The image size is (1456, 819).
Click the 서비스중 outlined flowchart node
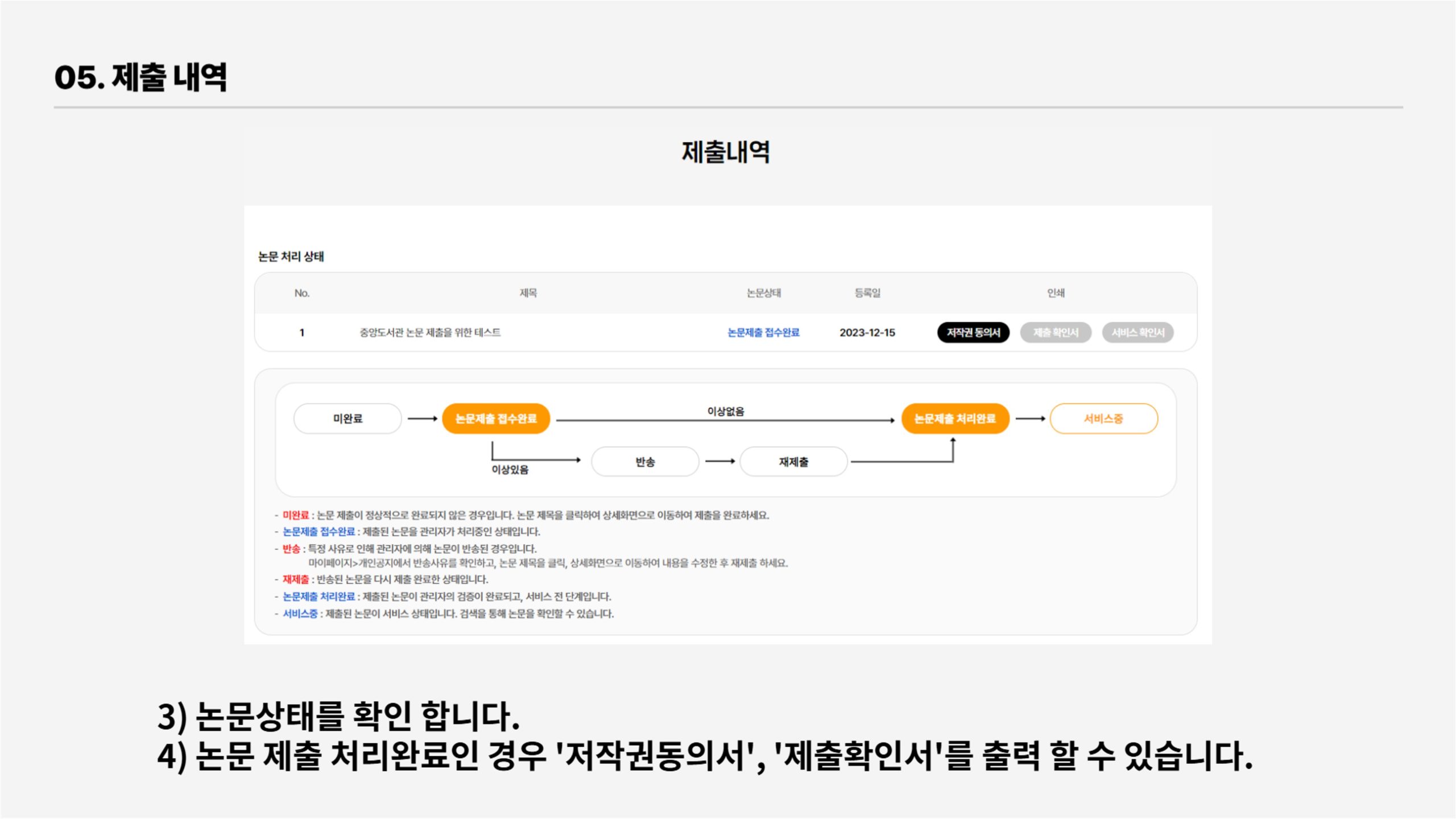[x=1103, y=419]
